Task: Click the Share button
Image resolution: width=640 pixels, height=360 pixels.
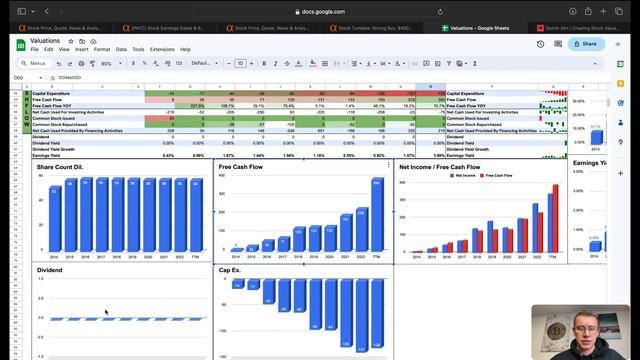Action: pos(586,44)
